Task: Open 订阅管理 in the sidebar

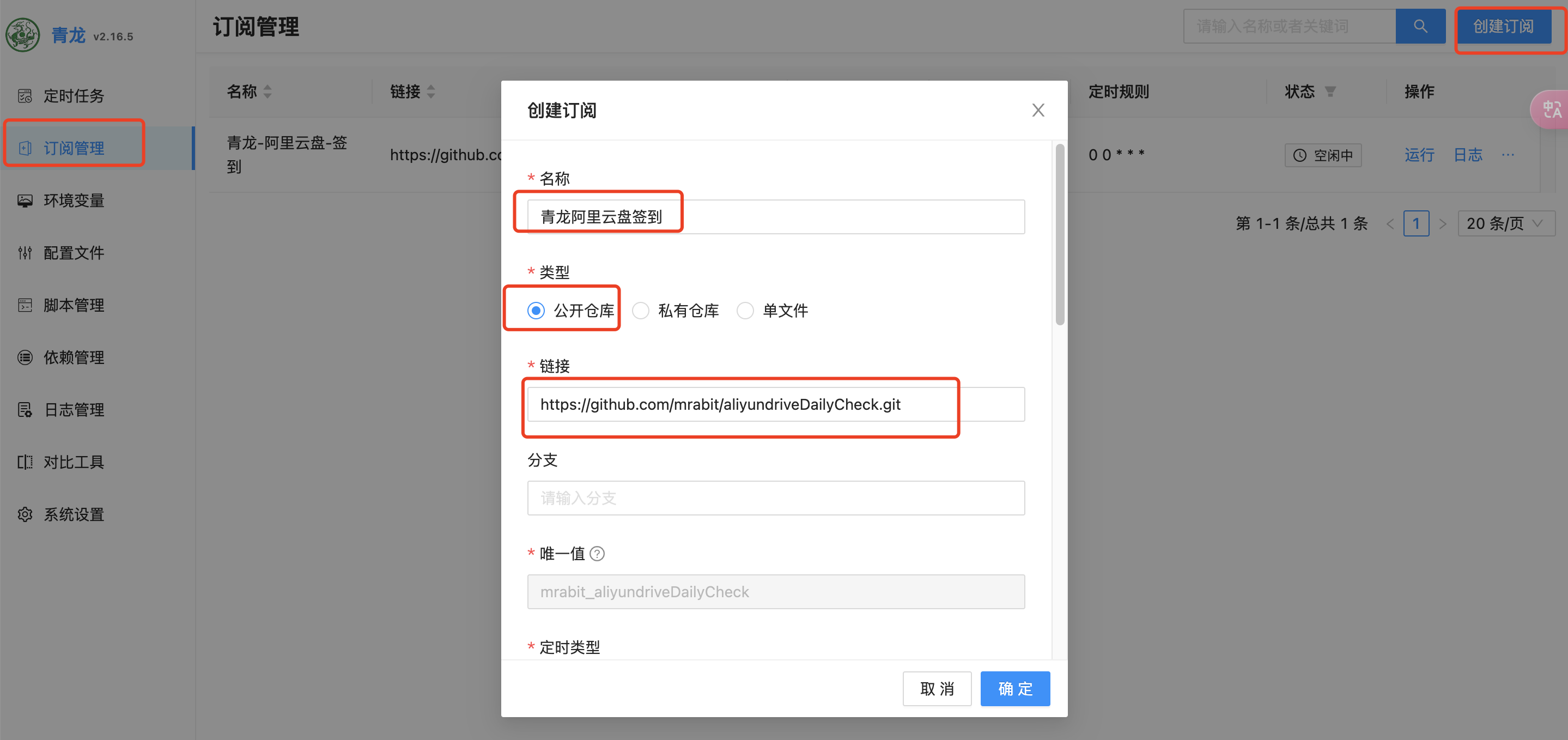Action: pos(98,148)
